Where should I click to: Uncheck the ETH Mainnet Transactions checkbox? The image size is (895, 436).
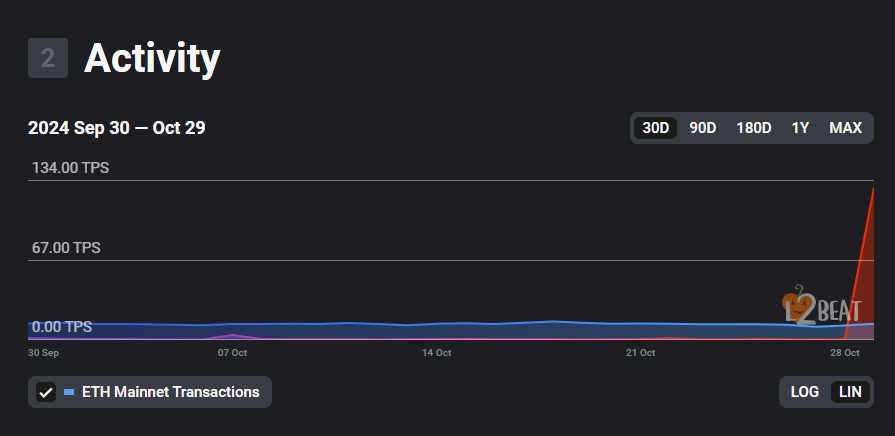point(45,392)
